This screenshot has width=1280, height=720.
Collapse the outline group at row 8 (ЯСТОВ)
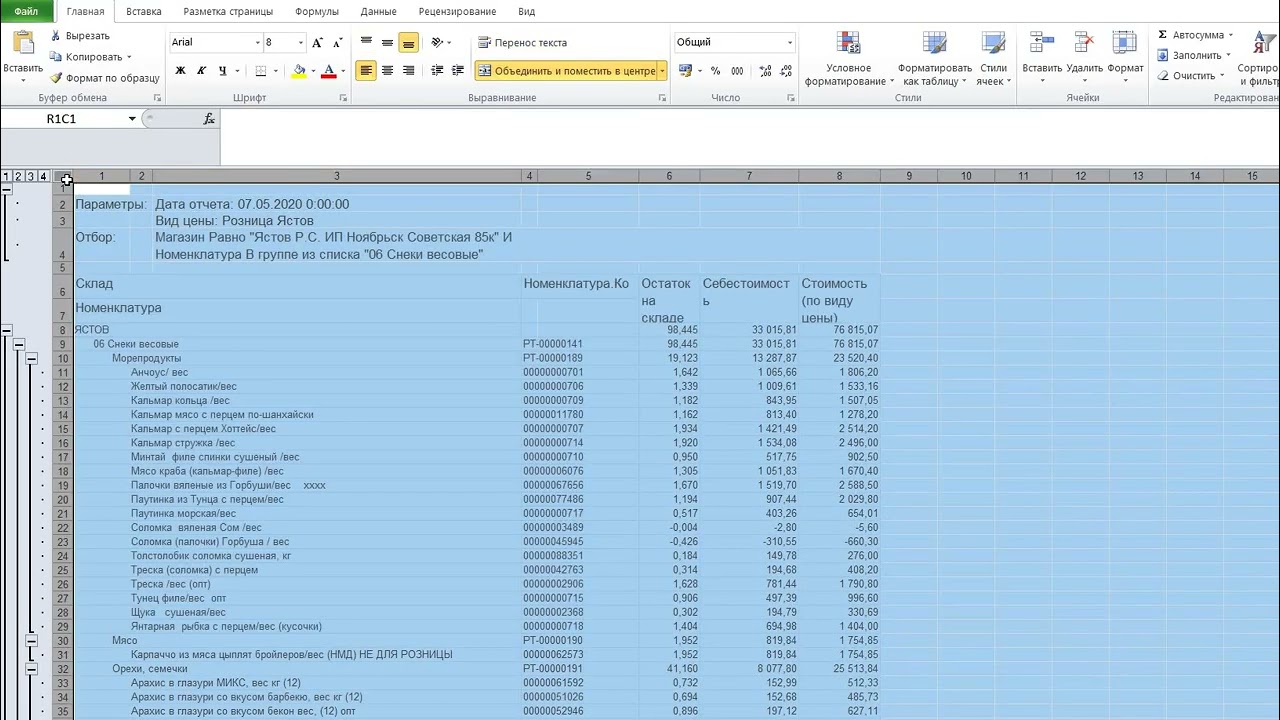[x=6, y=330]
